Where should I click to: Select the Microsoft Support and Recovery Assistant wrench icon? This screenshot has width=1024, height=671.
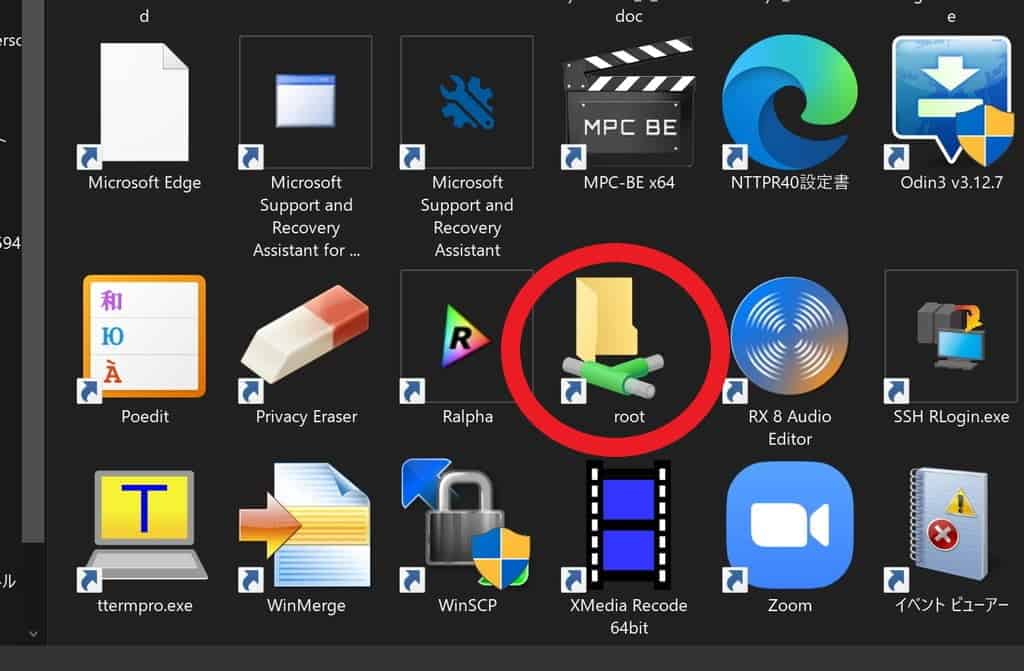(467, 102)
